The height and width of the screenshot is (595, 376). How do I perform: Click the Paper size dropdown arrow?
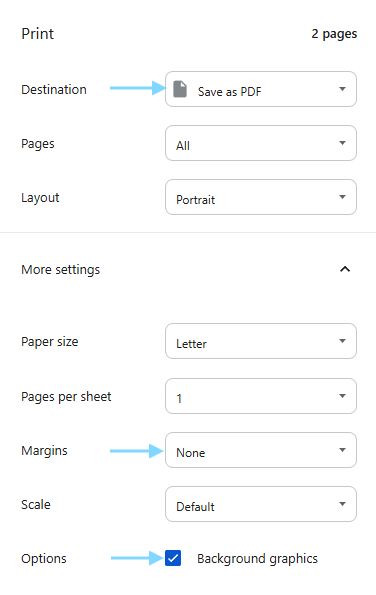pos(342,341)
